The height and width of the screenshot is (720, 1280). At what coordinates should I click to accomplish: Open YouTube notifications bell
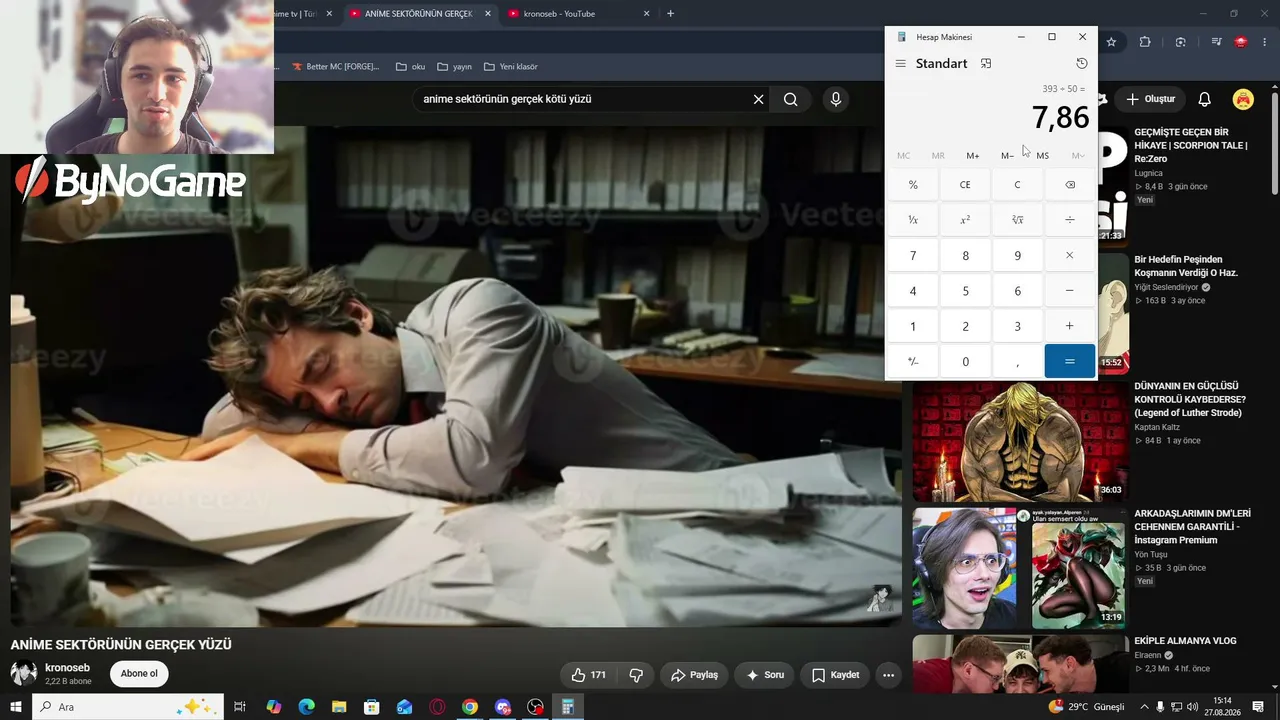1204,99
